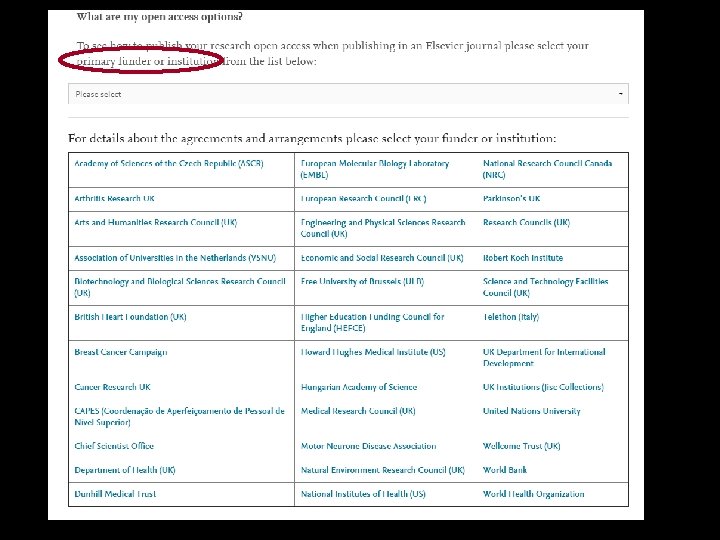Image resolution: width=720 pixels, height=540 pixels.
Task: Open European Molecular Biology Laboratory (EMBL) link
Action: pyautogui.click(x=375, y=169)
